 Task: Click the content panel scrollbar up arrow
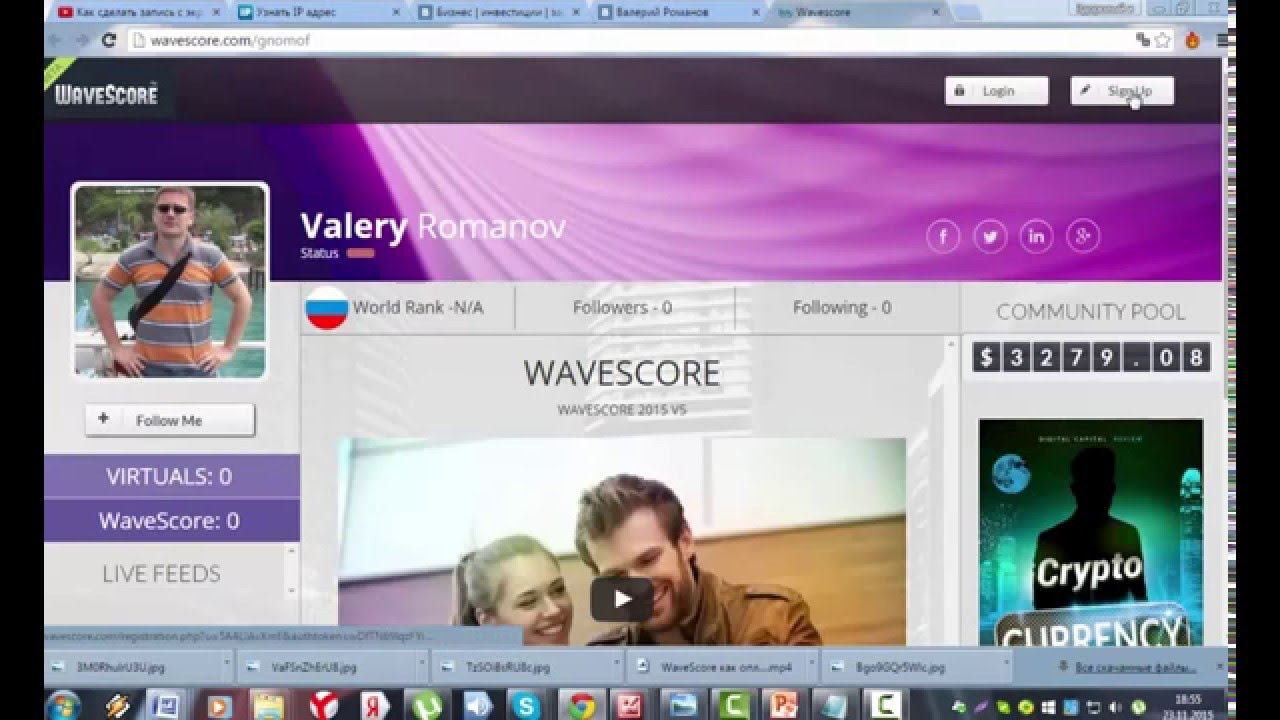950,343
